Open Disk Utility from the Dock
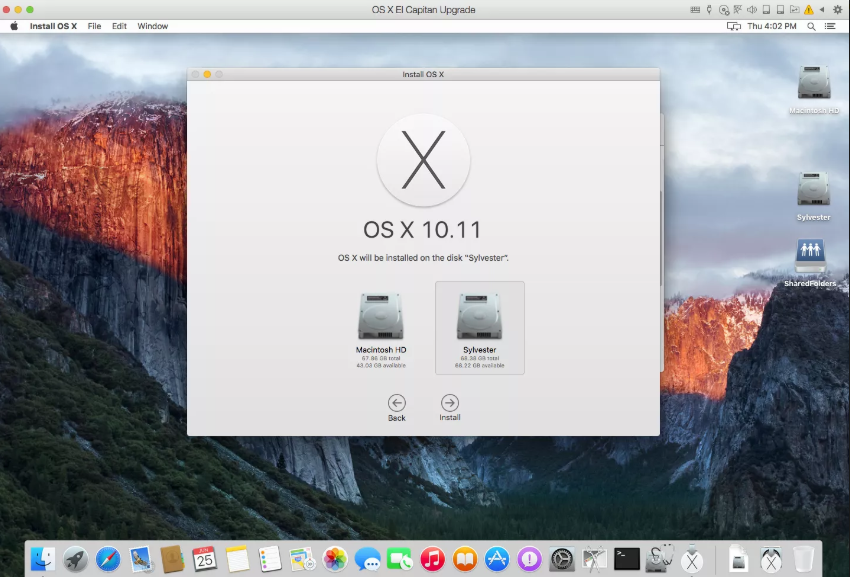 (659, 559)
